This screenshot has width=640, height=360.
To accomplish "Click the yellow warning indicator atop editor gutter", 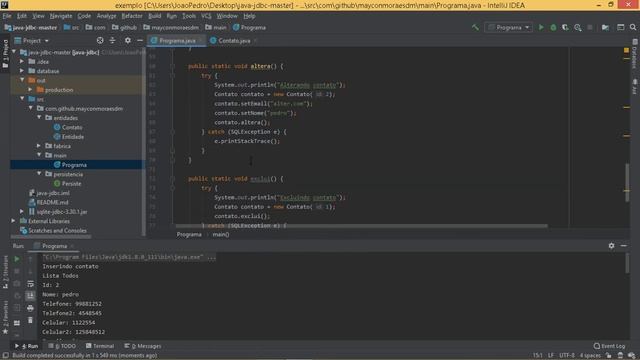I will (x=626, y=50).
